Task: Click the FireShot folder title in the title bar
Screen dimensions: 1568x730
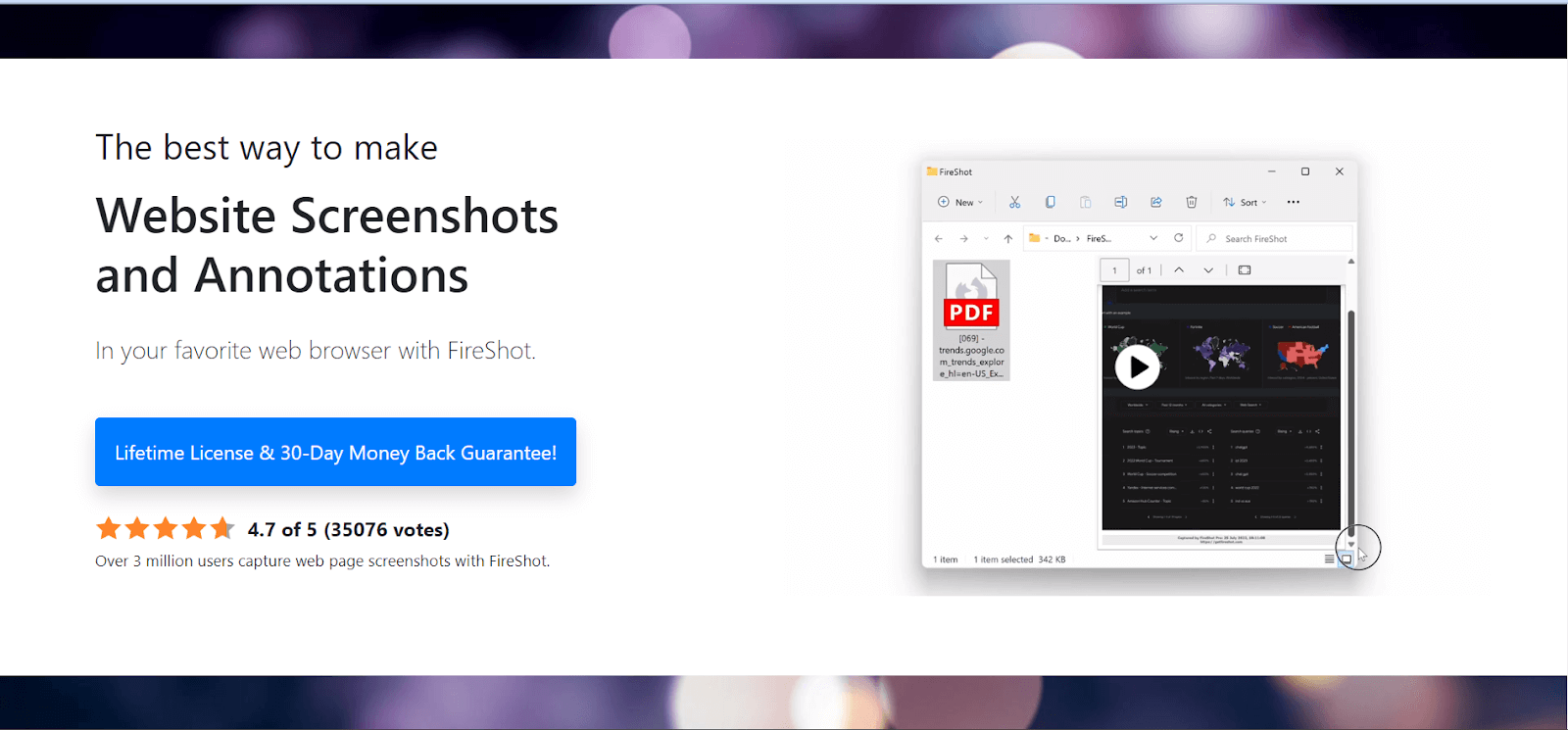Action: click(955, 172)
